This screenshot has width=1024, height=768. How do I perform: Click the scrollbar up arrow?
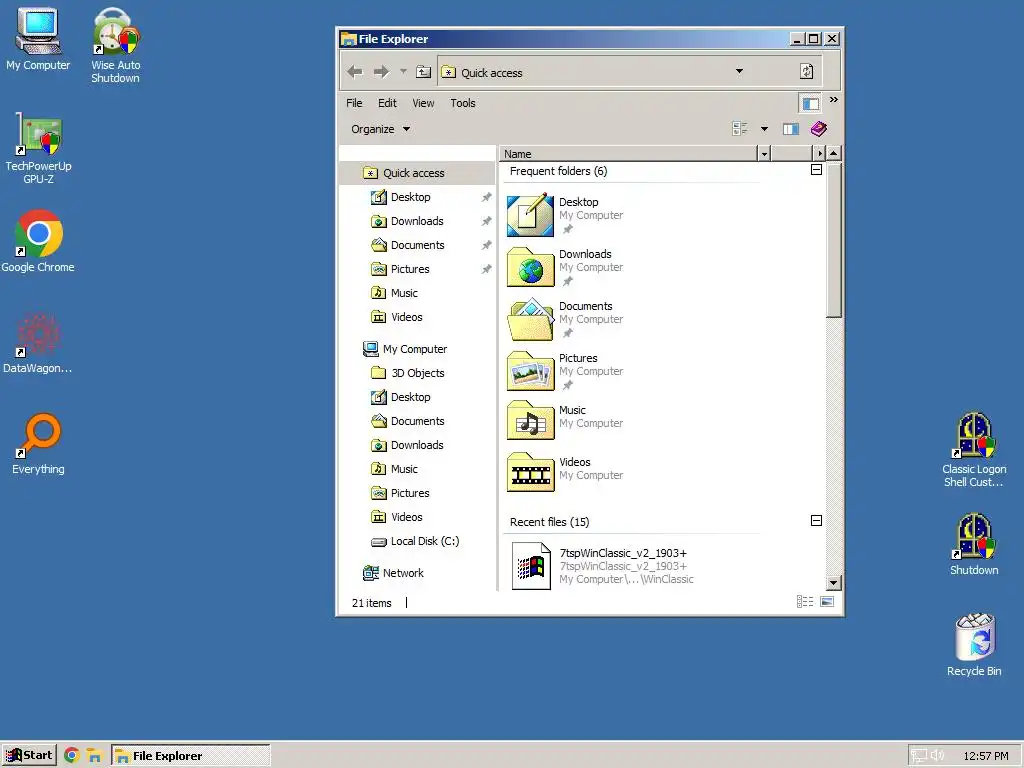pyautogui.click(x=833, y=154)
